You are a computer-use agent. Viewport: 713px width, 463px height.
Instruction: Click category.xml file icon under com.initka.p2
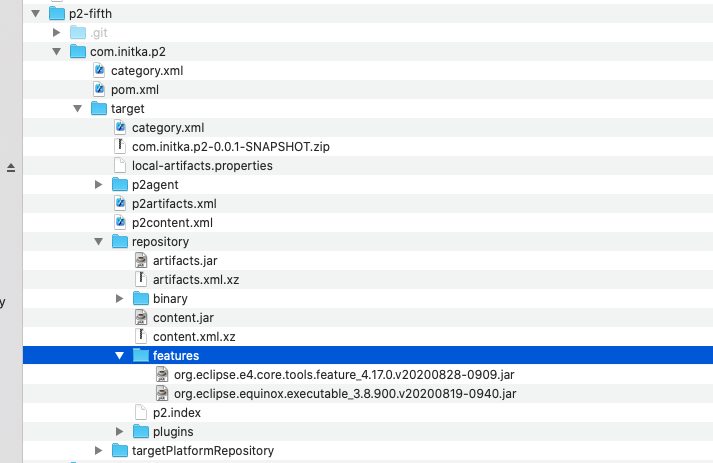tap(99, 70)
